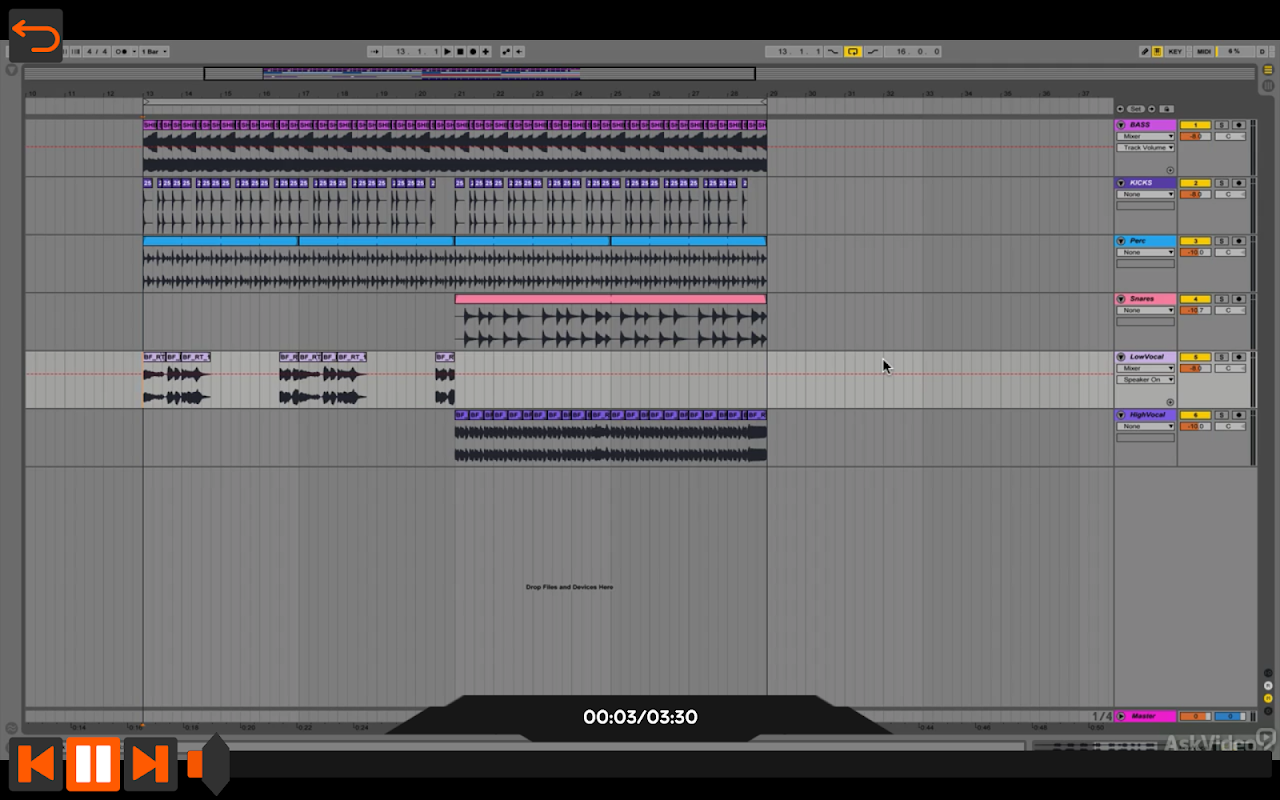Click the 4 / 4 time signature field
Image resolution: width=1280 pixels, height=800 pixels.
(x=97, y=51)
